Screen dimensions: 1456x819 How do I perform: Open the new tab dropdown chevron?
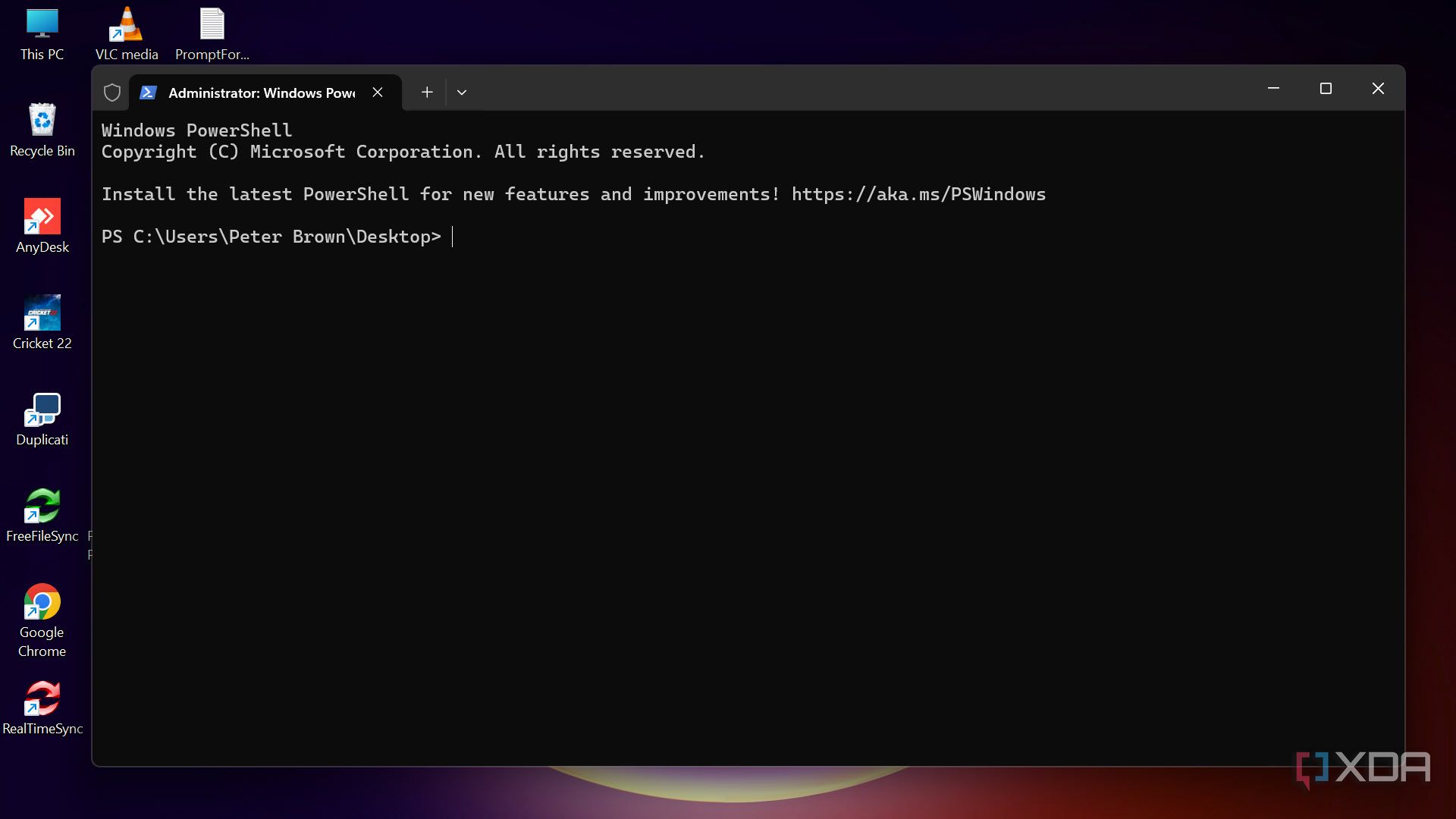click(x=462, y=92)
